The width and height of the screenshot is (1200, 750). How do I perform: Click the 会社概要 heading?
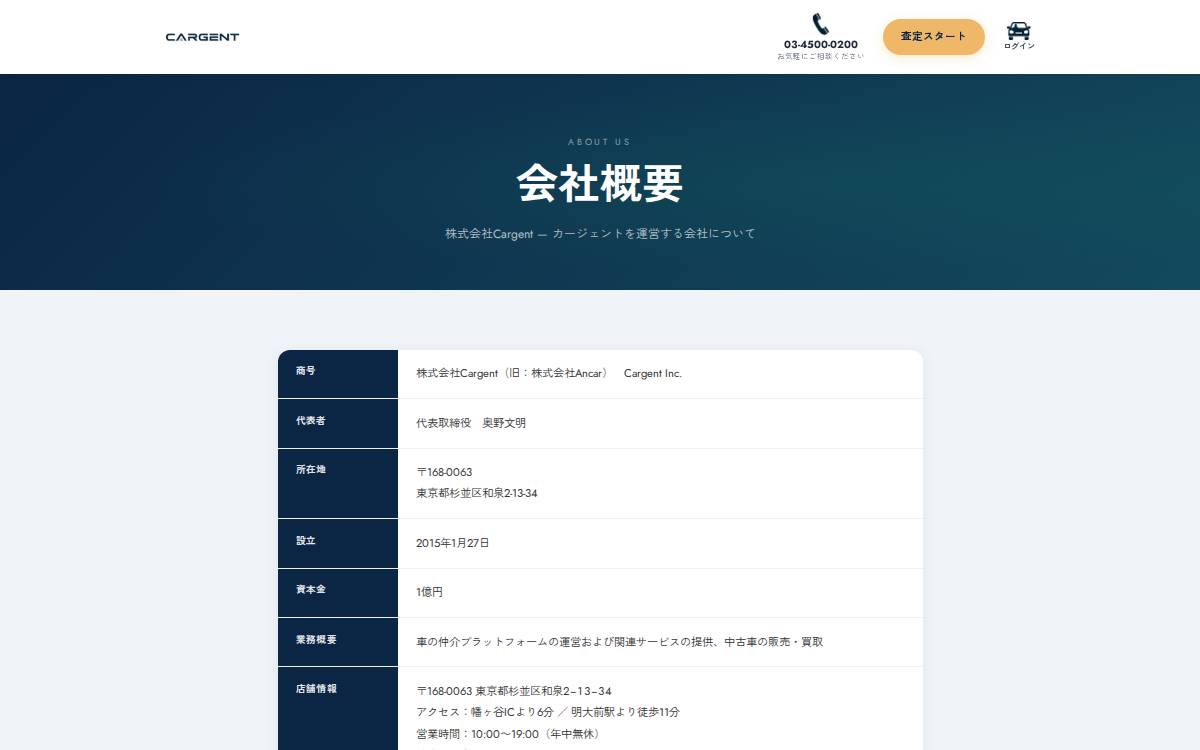(x=600, y=184)
